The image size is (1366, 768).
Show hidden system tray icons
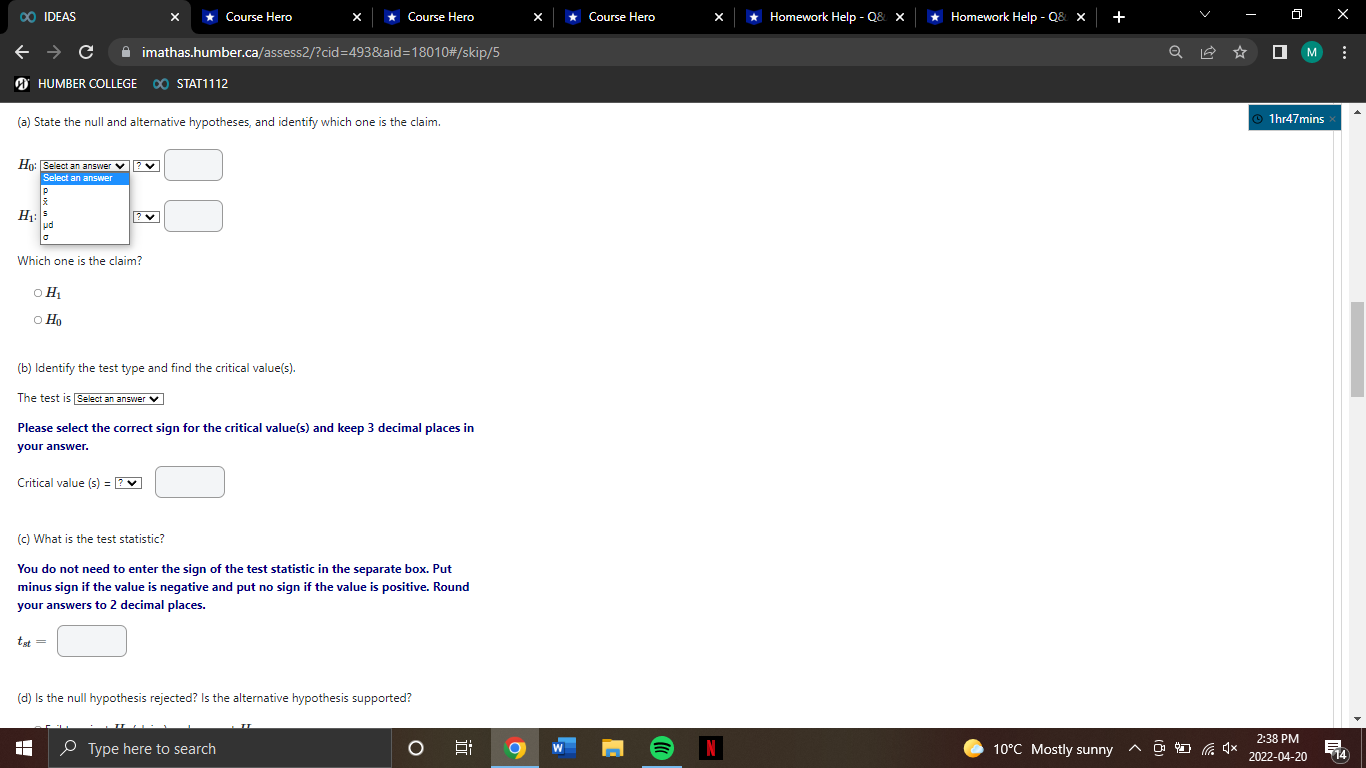tap(1134, 749)
